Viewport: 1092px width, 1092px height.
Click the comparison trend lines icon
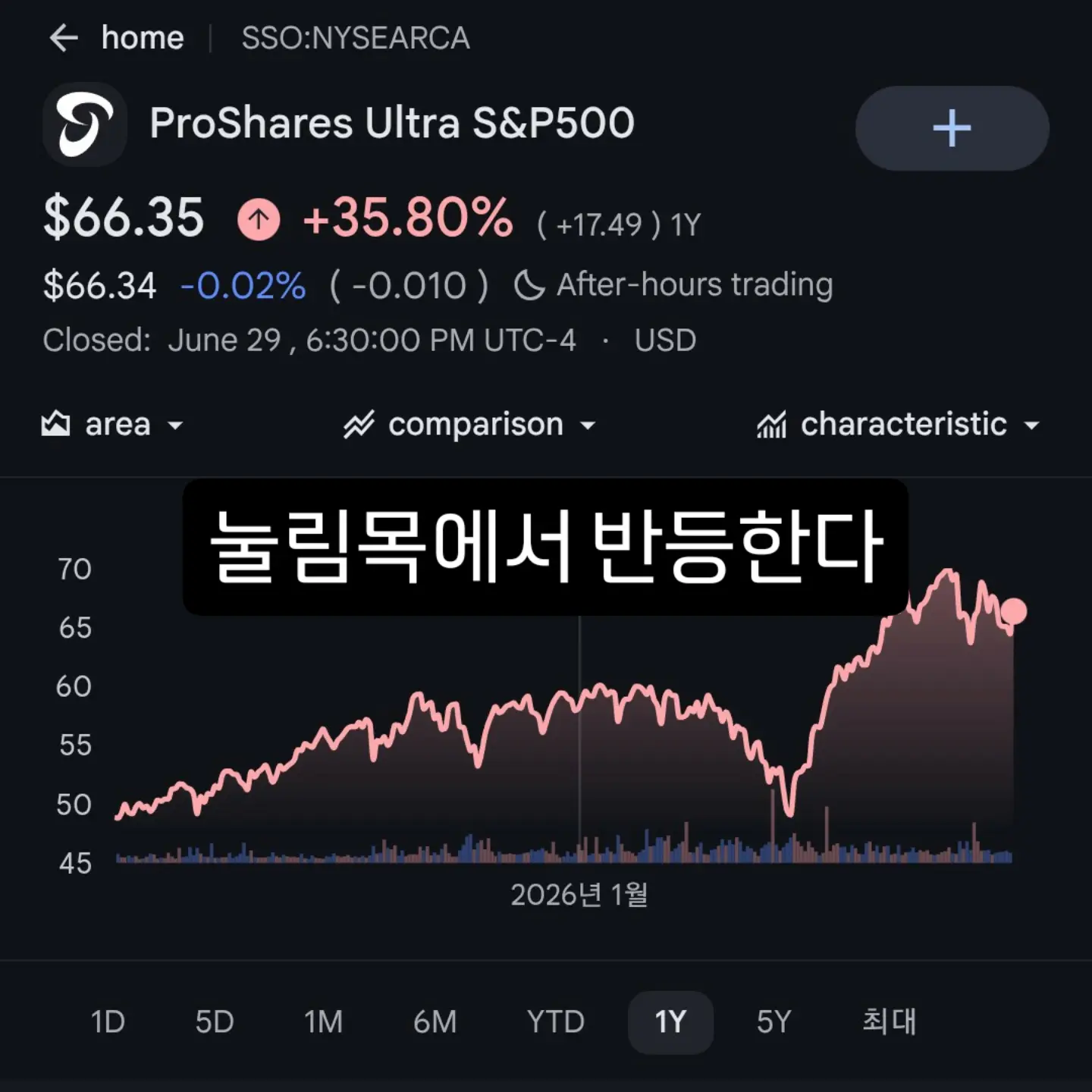(x=359, y=425)
